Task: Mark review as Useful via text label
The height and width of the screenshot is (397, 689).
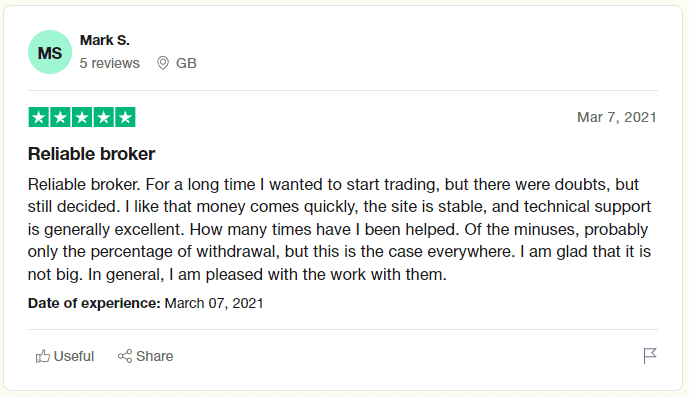Action: pyautogui.click(x=74, y=356)
